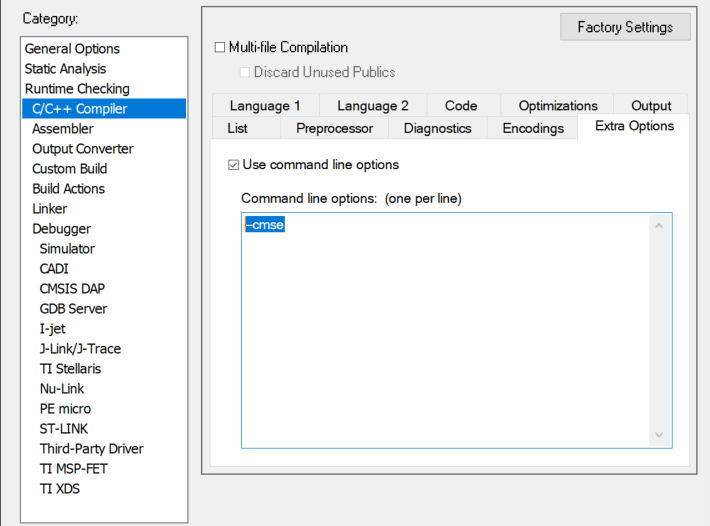The width and height of the screenshot is (710, 526).
Task: Go to the Optimizations tab
Action: [557, 106]
